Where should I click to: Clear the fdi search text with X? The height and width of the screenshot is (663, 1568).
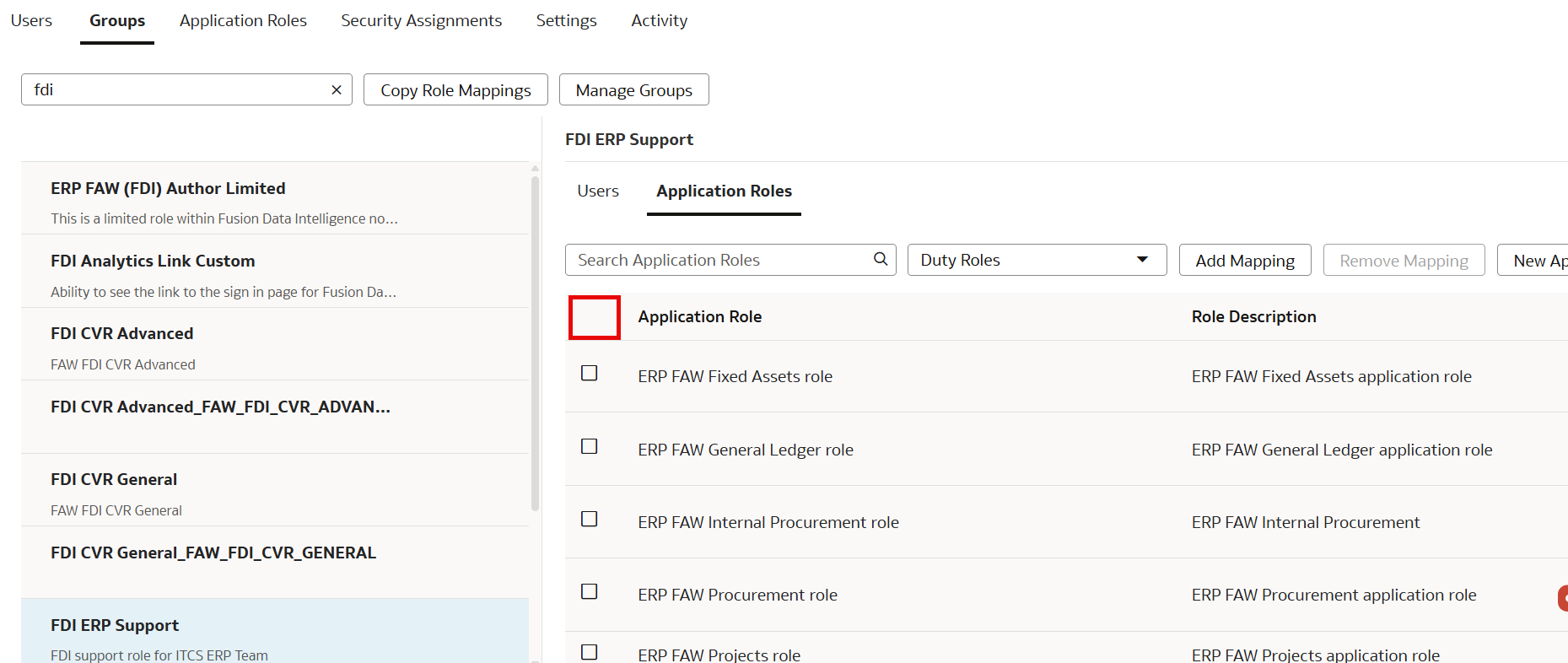coord(336,89)
